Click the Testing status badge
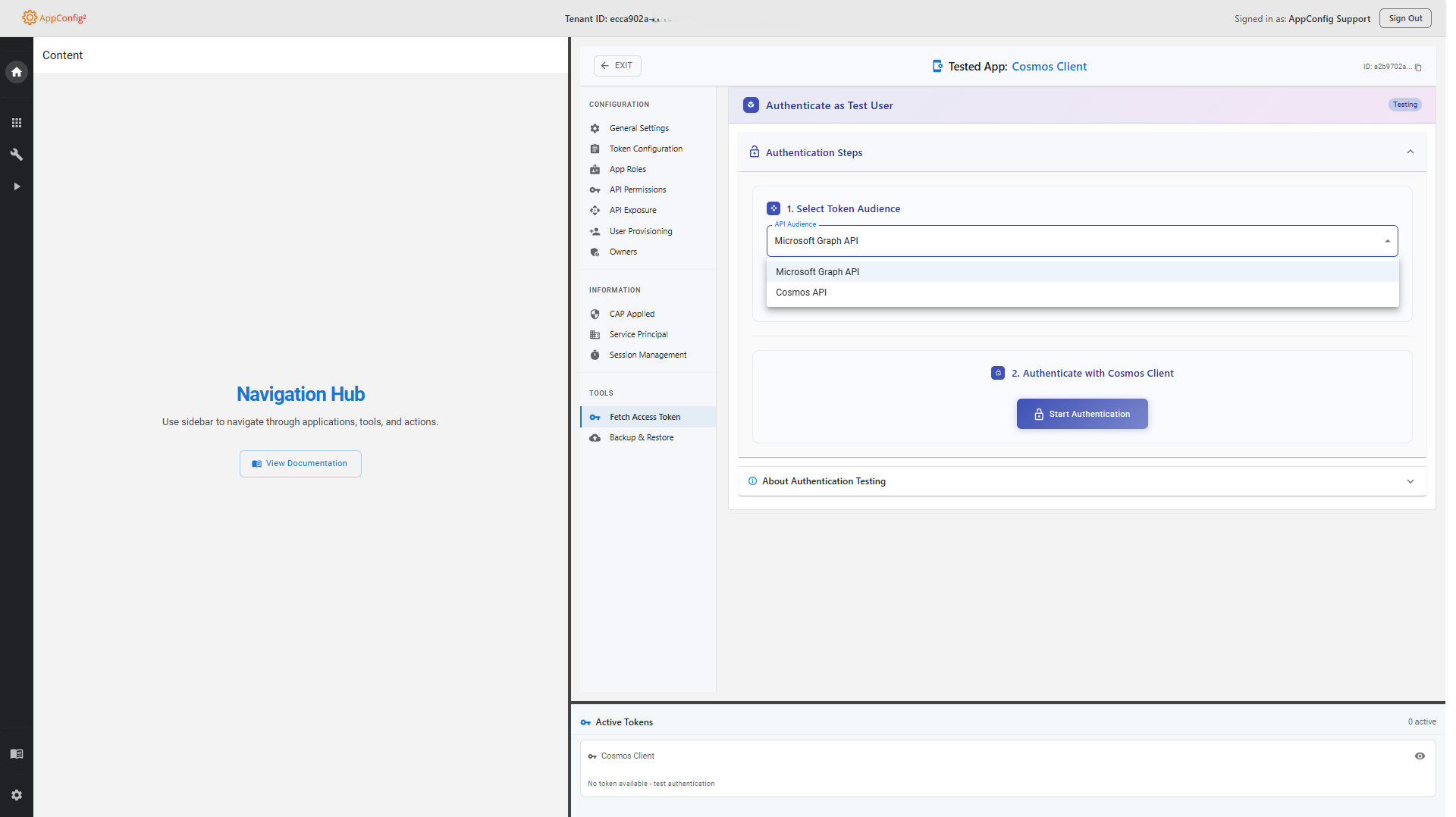 pos(1405,105)
